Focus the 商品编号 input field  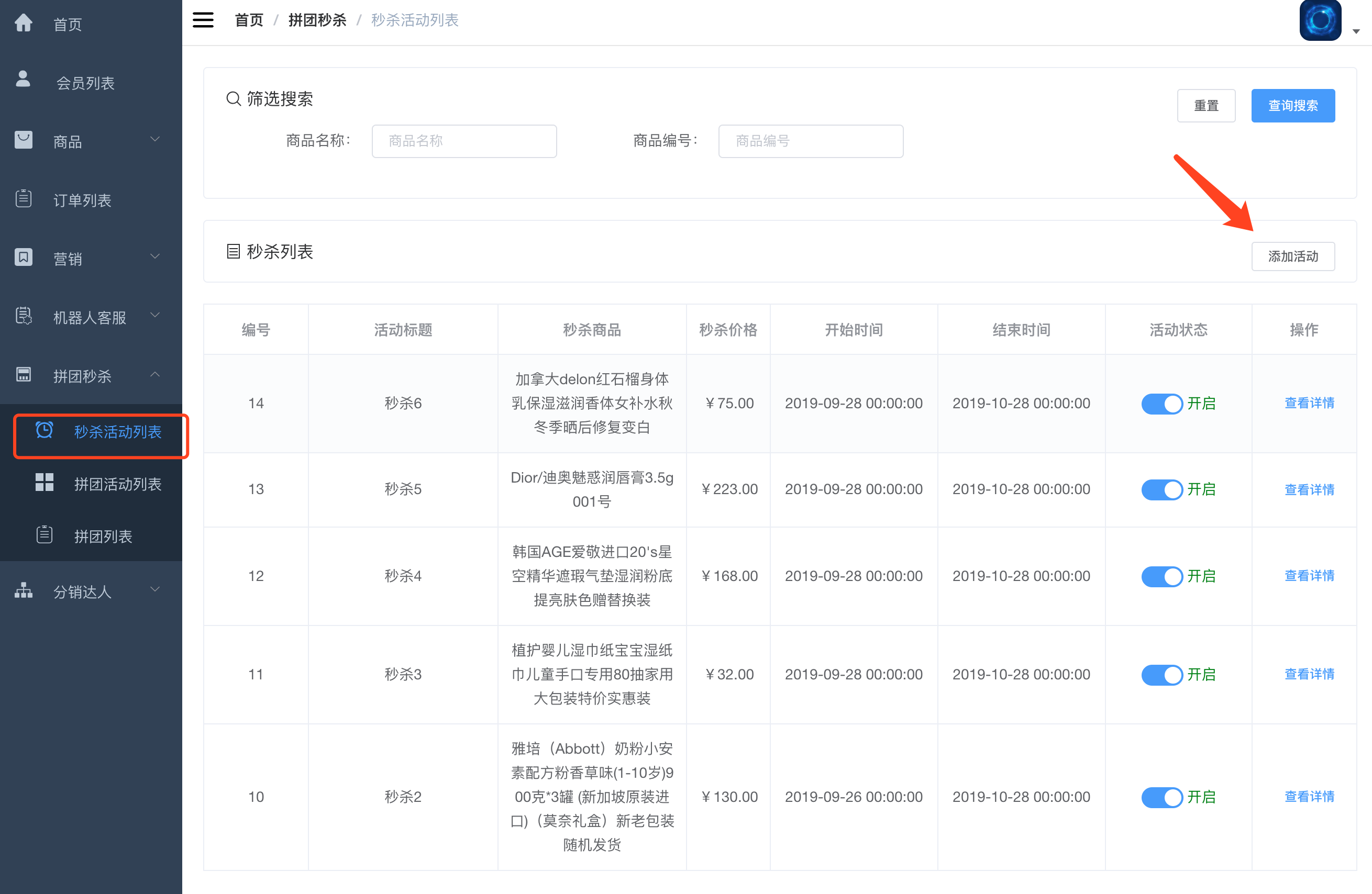811,141
